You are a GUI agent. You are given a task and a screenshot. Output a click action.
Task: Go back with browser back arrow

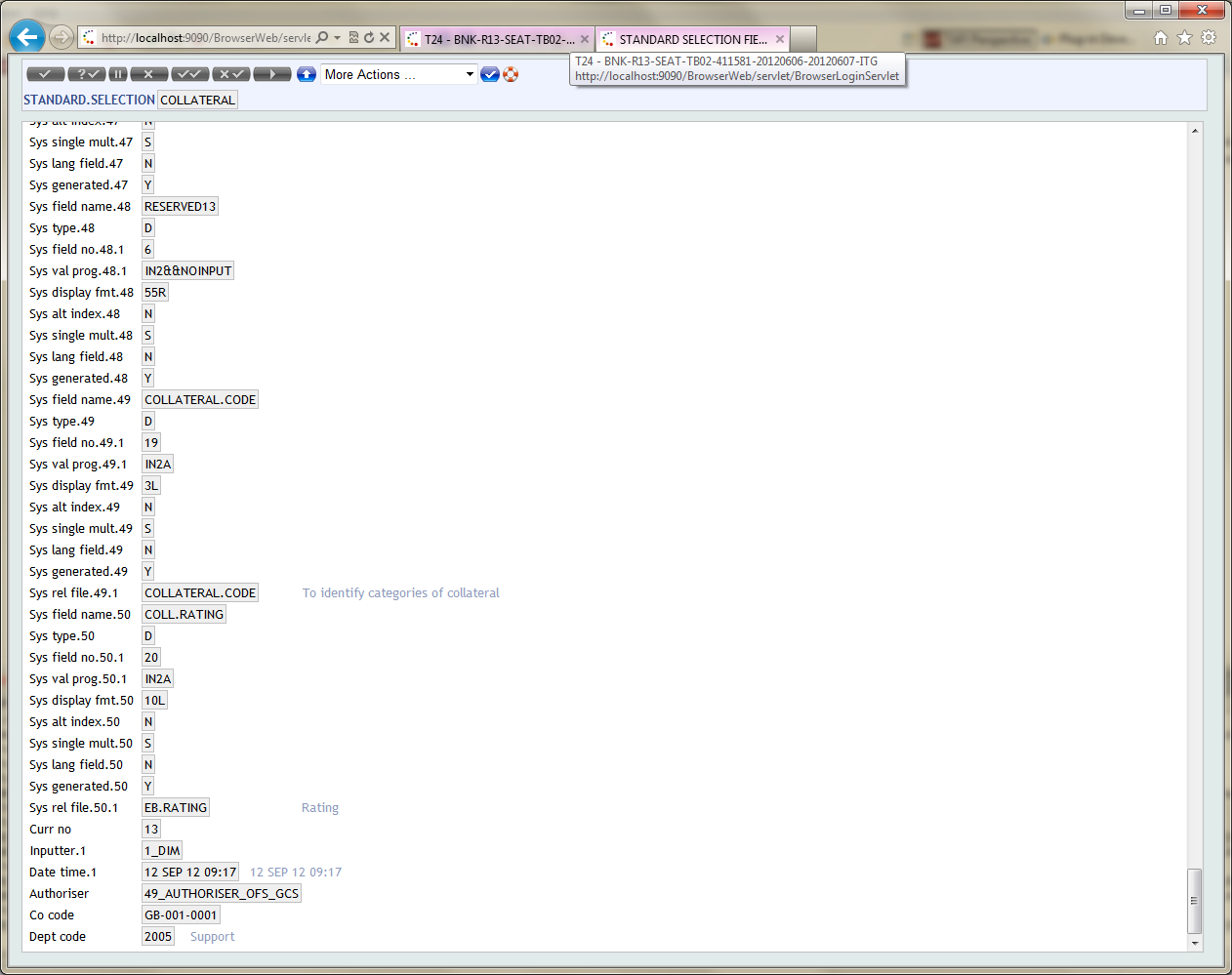[27, 37]
